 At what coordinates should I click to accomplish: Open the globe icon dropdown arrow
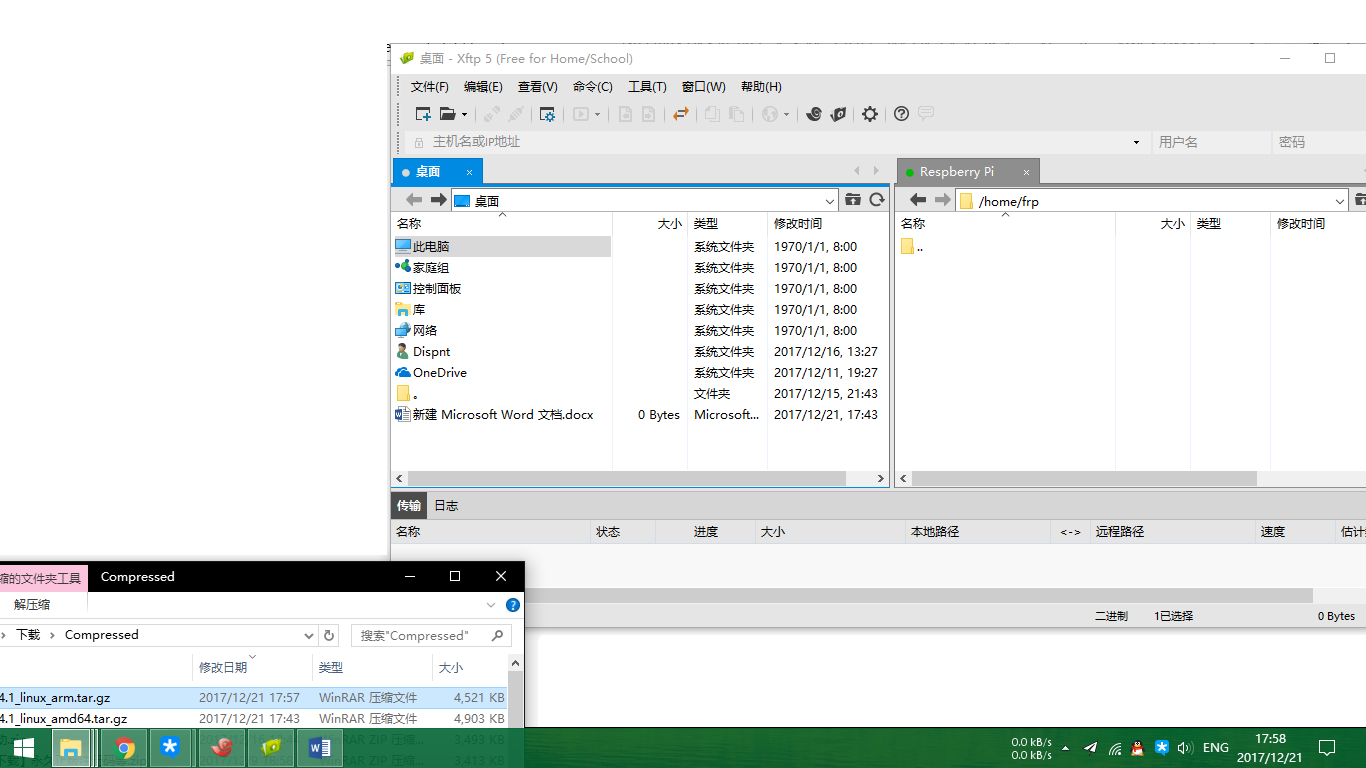point(786,115)
